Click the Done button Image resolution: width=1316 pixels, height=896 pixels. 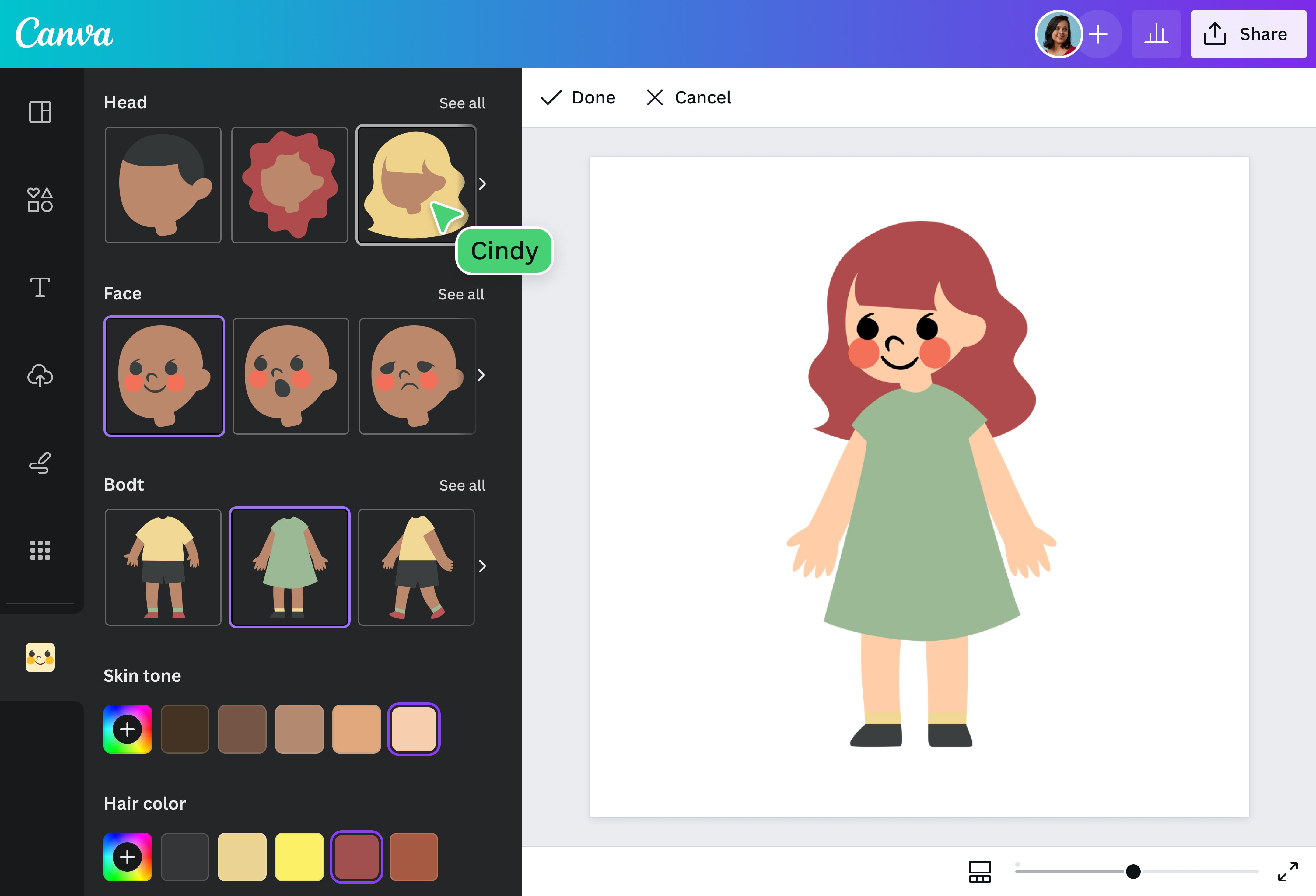click(x=578, y=97)
